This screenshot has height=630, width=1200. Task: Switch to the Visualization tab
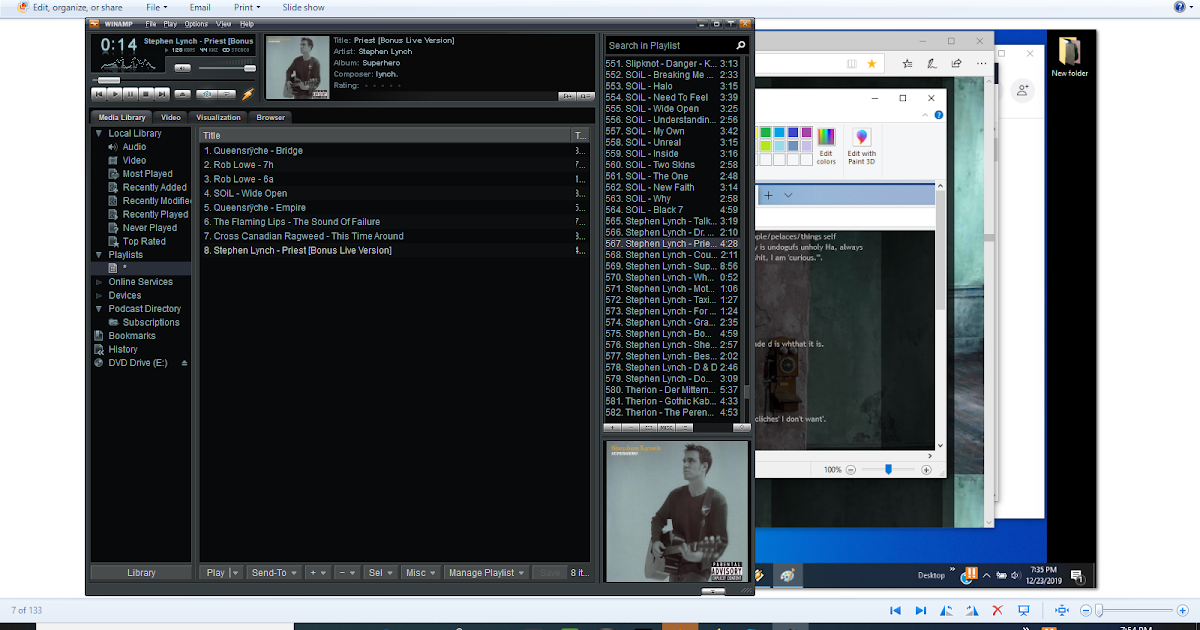218,117
